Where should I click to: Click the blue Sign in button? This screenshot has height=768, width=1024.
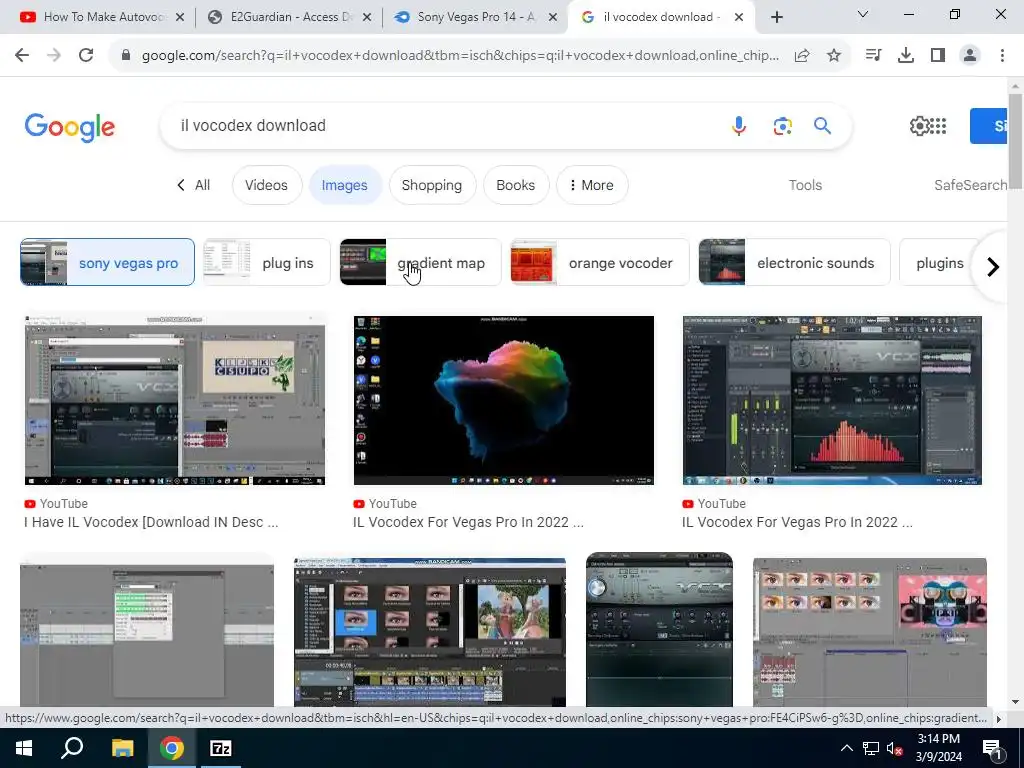(x=989, y=126)
